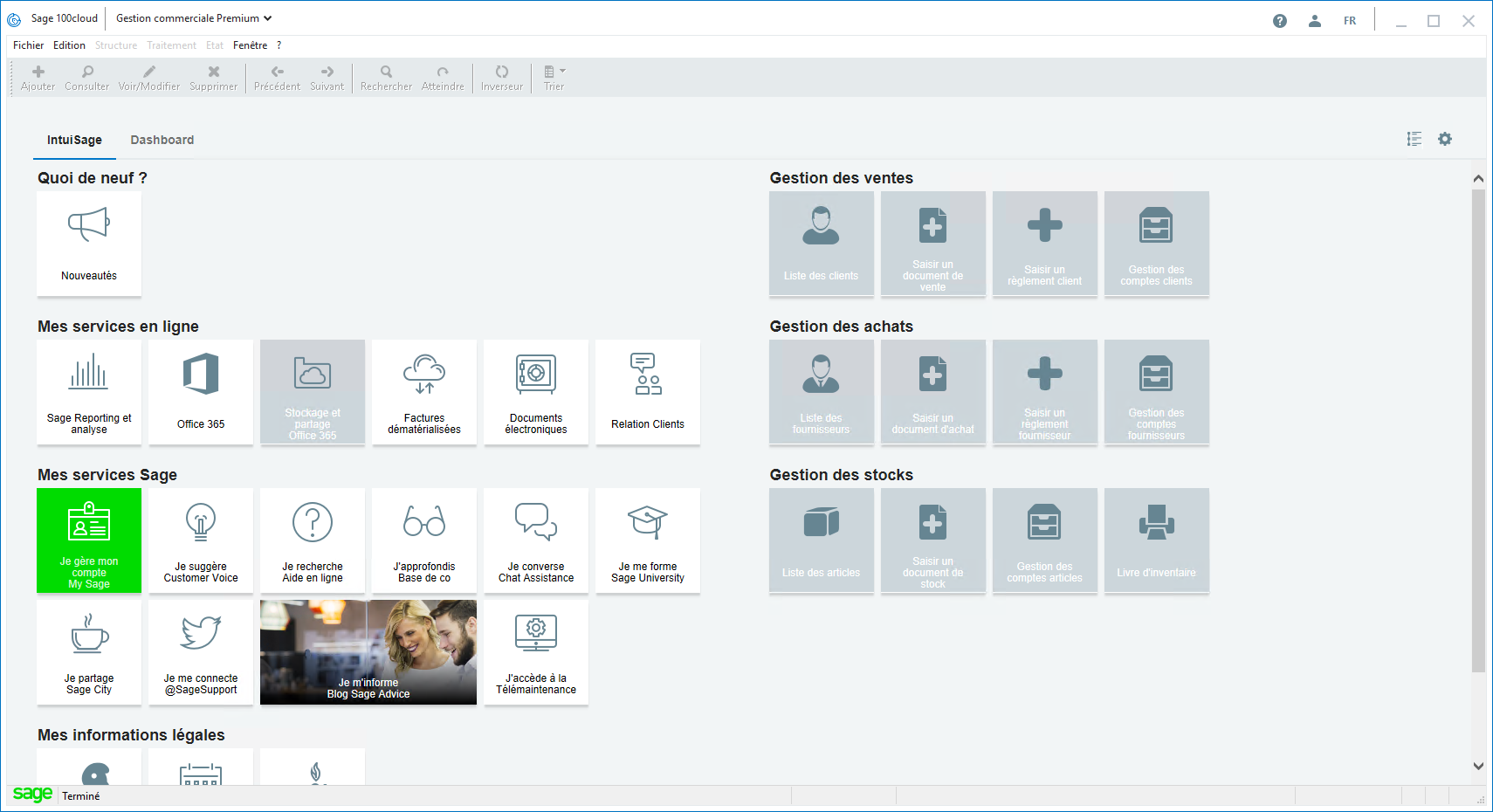Open the help question mark icon
This screenshot has width=1493, height=812.
pos(1280,21)
